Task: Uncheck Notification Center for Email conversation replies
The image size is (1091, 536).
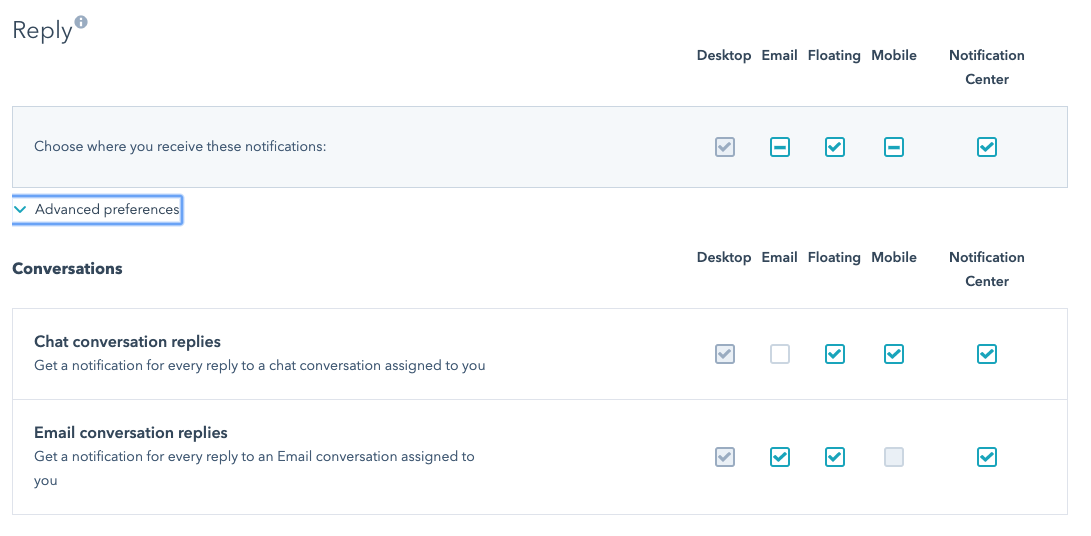Action: coord(987,457)
